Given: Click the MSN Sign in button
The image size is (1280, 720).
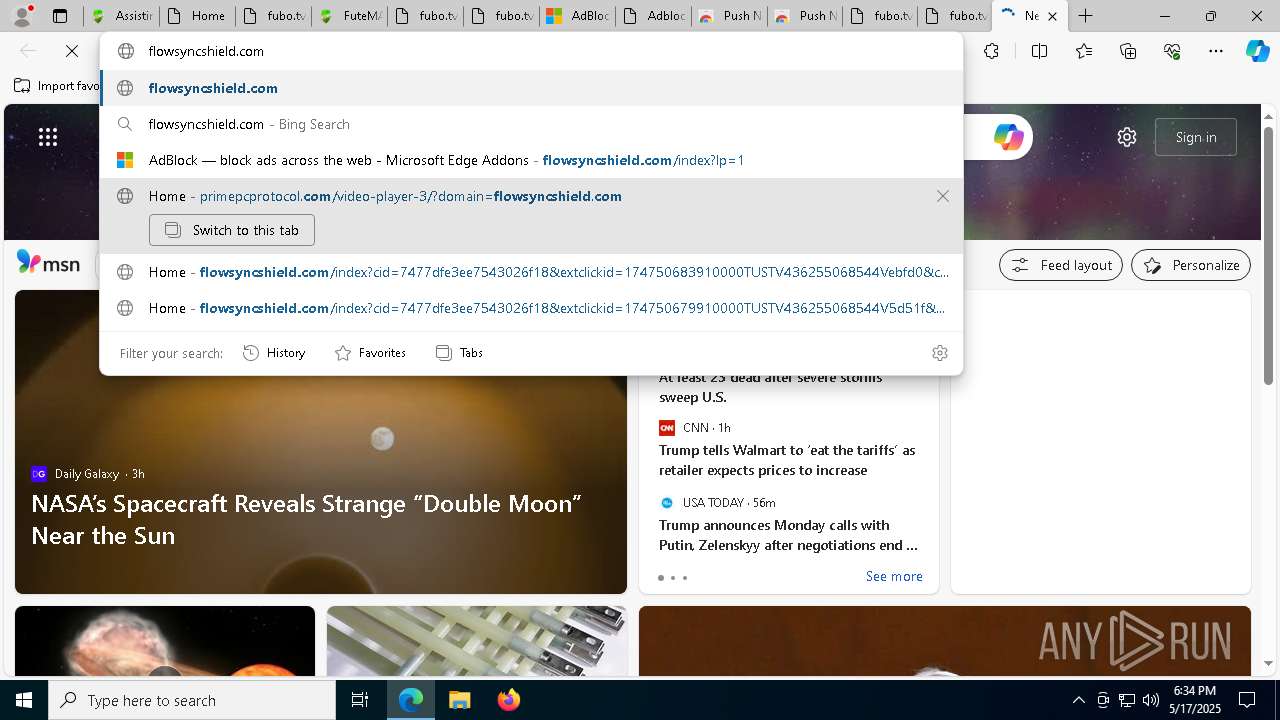Looking at the screenshot, I should [x=1196, y=137].
